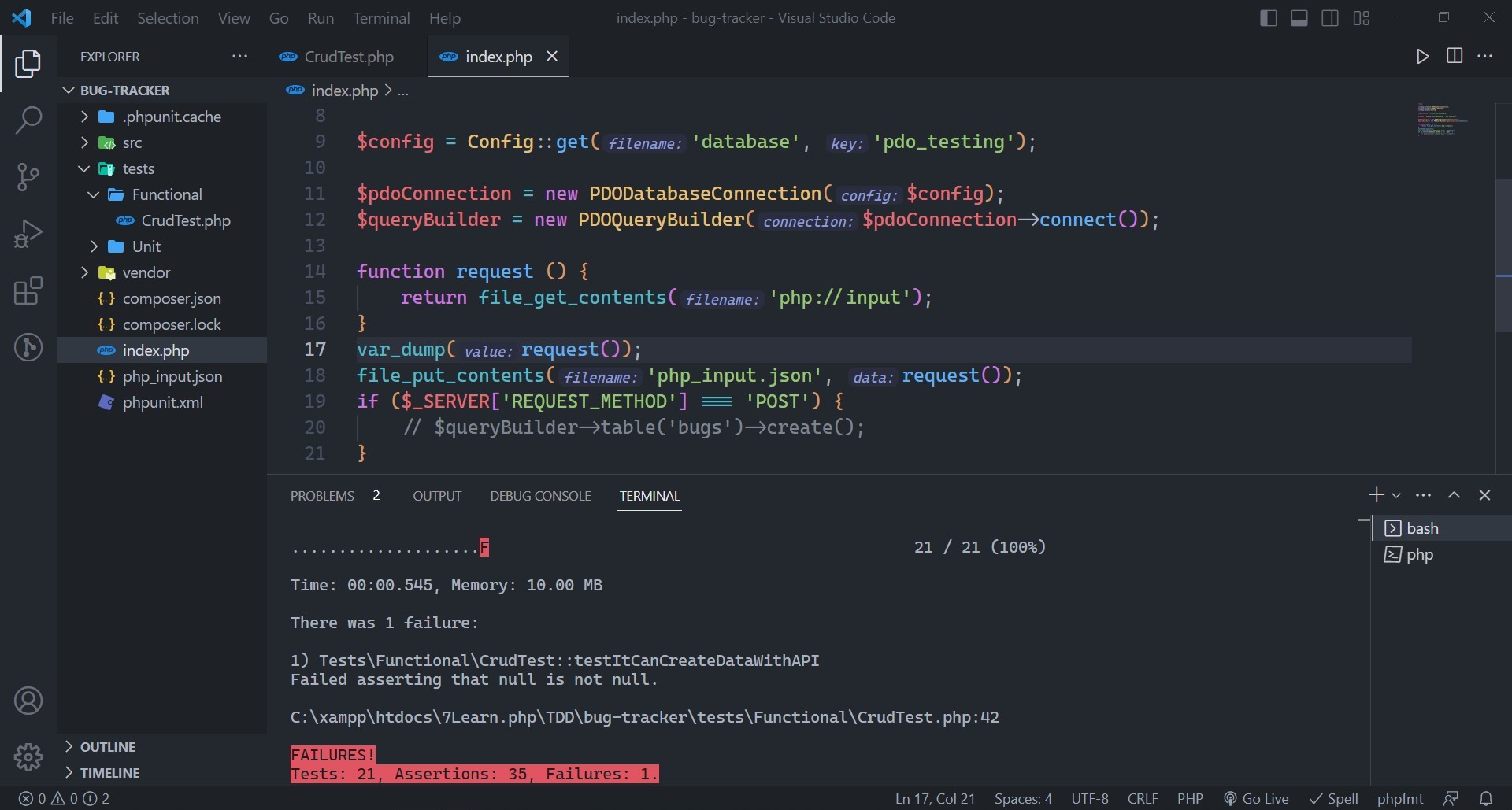
Task: Open the Source Control view
Action: [x=28, y=177]
